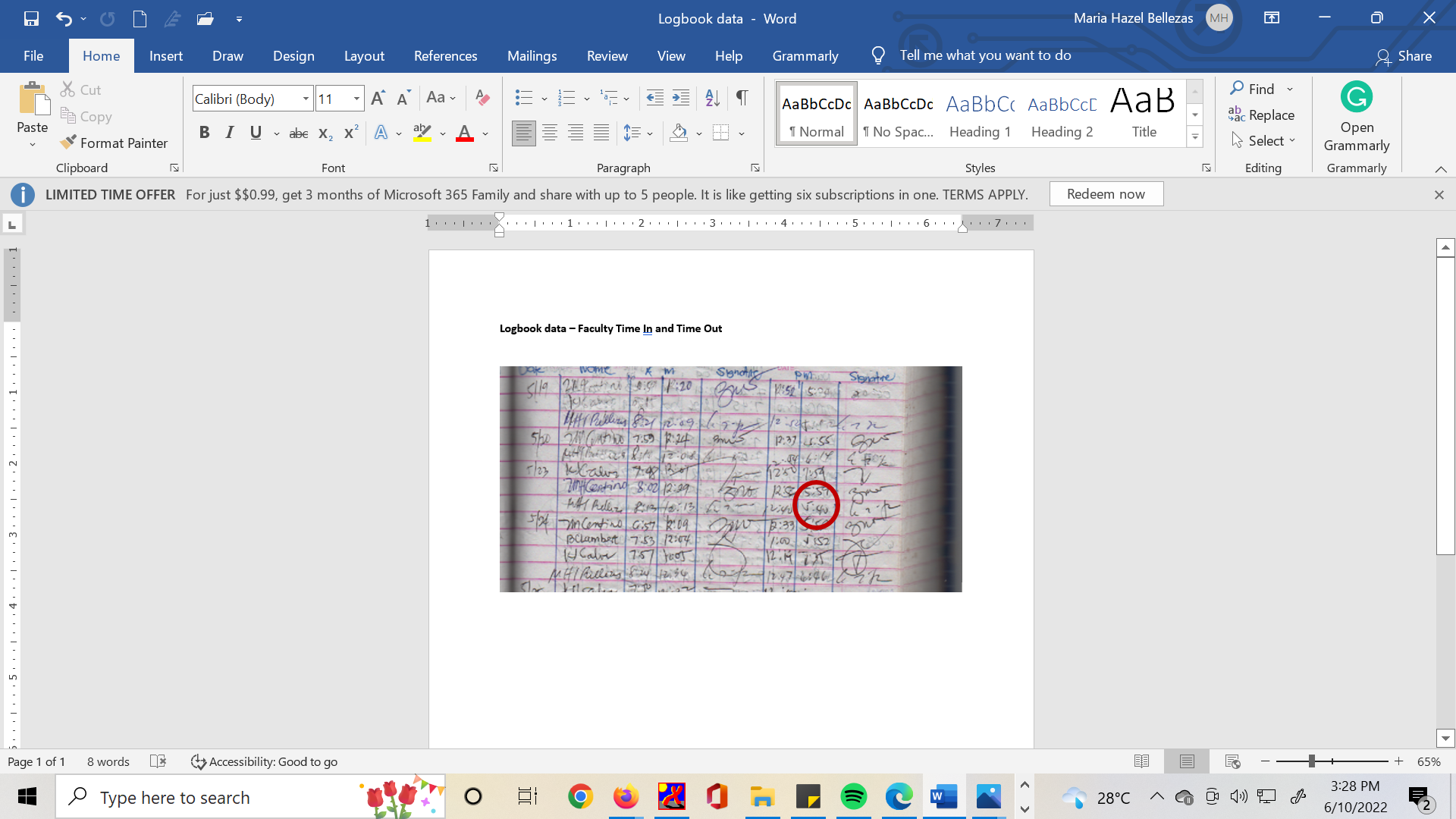Toggle Show/Hide paragraph marks
Screen dimensions: 1456x819
click(x=742, y=98)
